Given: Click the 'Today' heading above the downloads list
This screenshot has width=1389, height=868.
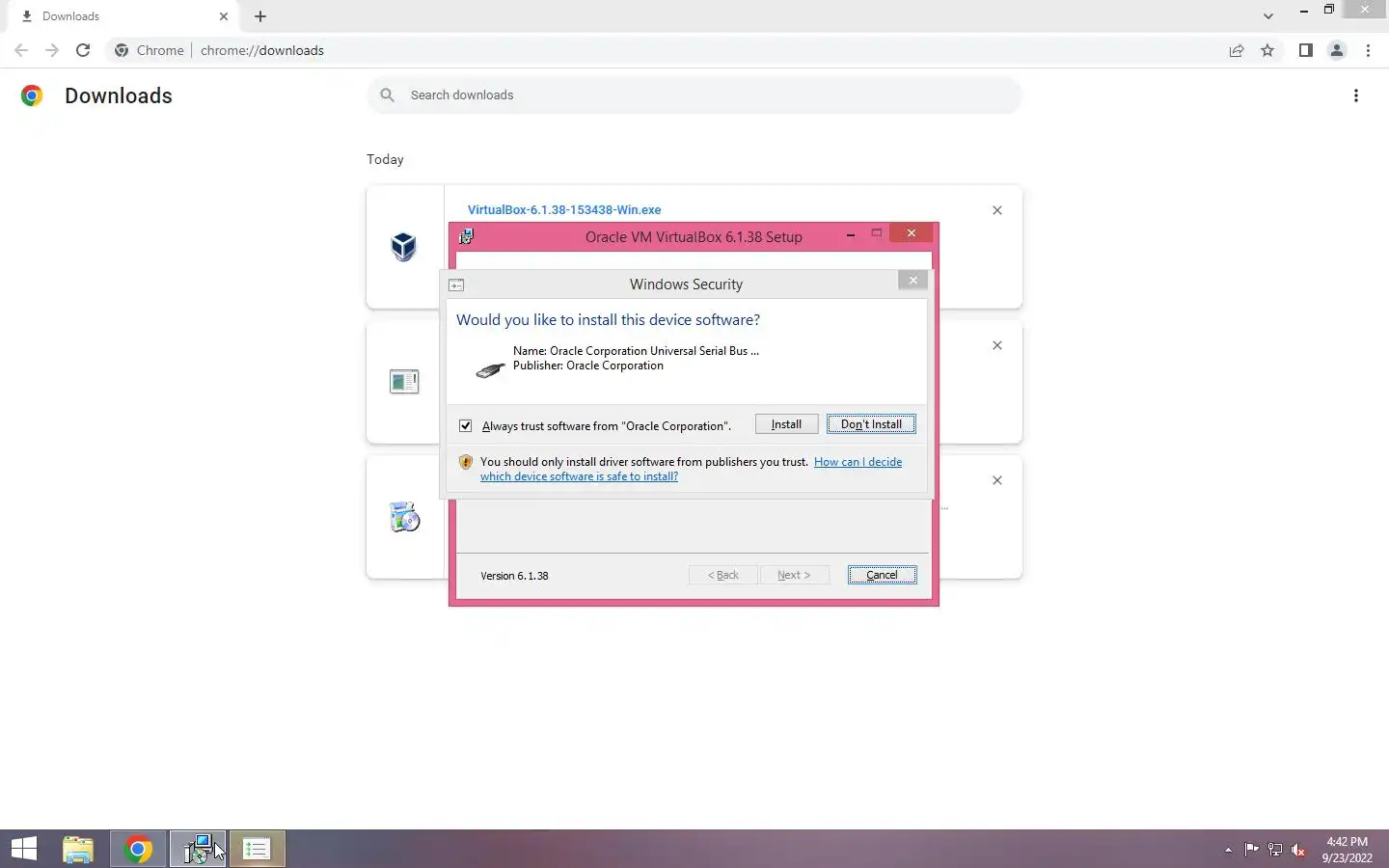Looking at the screenshot, I should pos(385,159).
